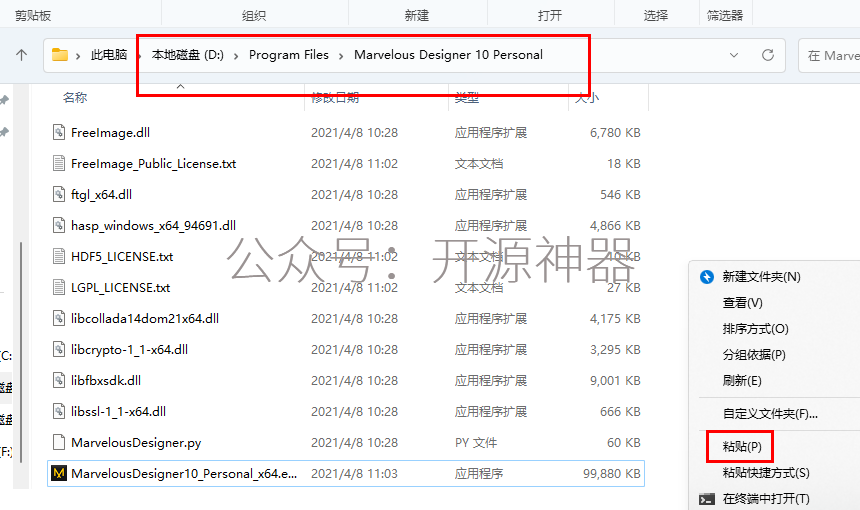Click Marvelous Designer 10 Personal breadcrumb

pyautogui.click(x=448, y=55)
